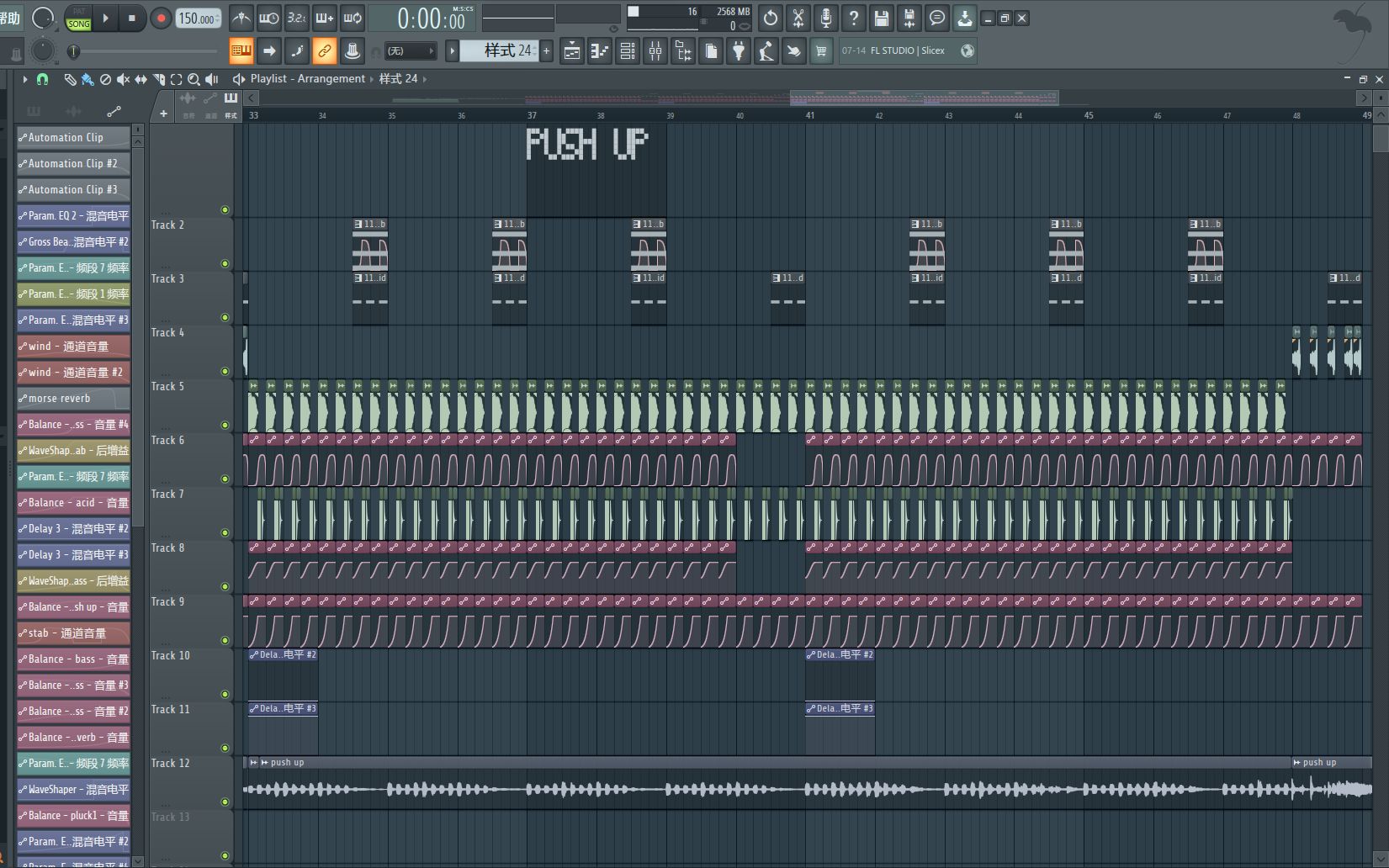Toggle the metronome button

tap(241, 18)
